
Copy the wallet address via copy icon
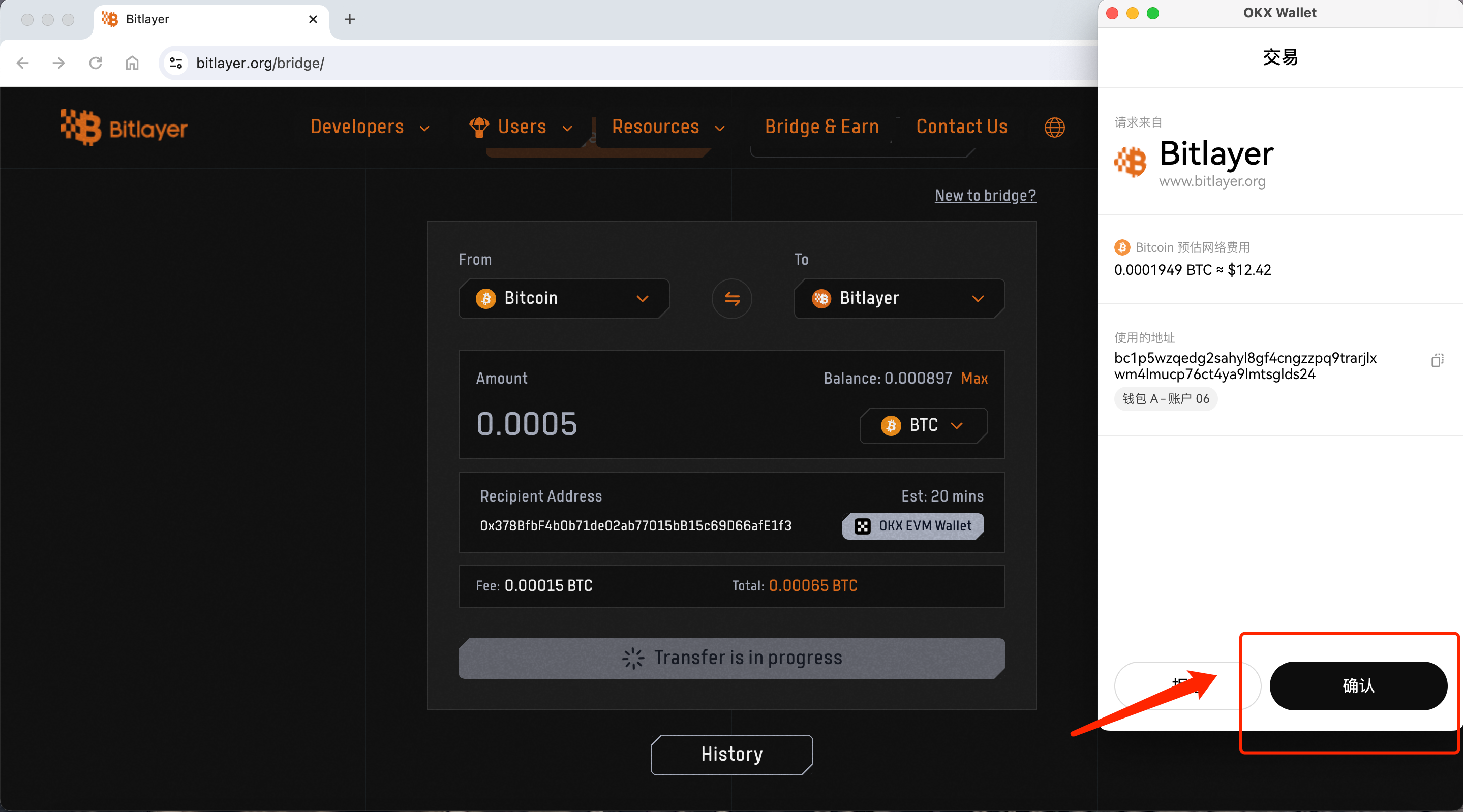[1437, 361]
